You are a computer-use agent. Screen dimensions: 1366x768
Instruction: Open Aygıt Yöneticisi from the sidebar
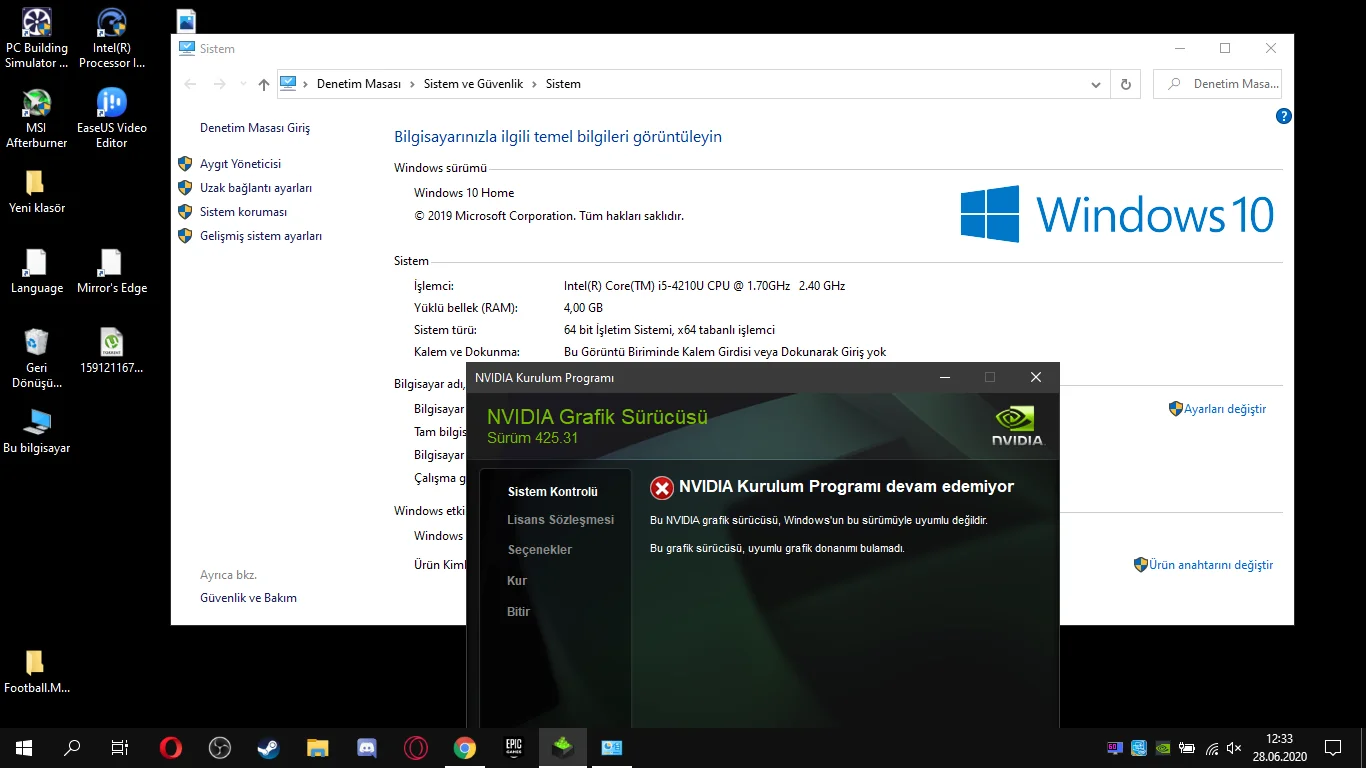(240, 164)
